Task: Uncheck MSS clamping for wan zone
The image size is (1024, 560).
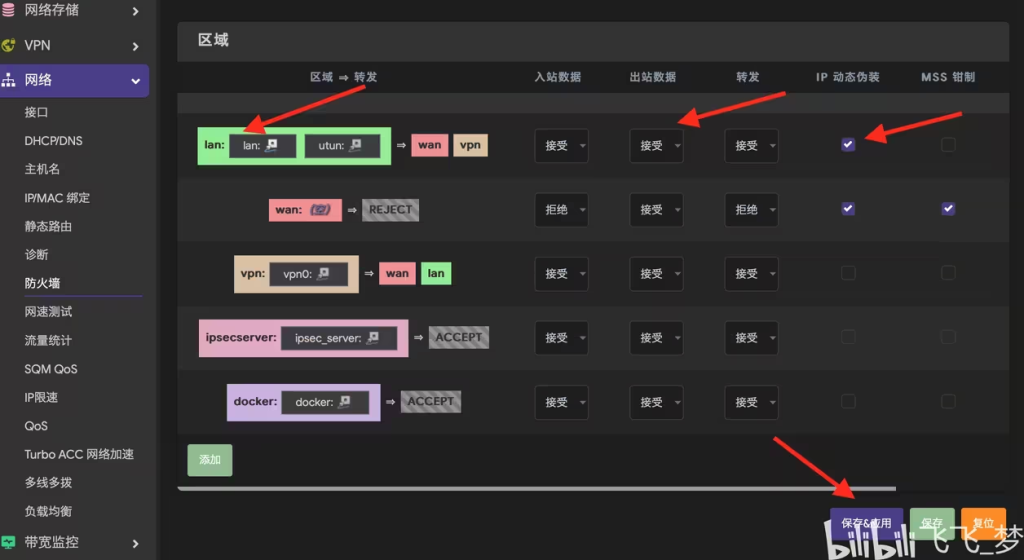Action: (x=948, y=209)
